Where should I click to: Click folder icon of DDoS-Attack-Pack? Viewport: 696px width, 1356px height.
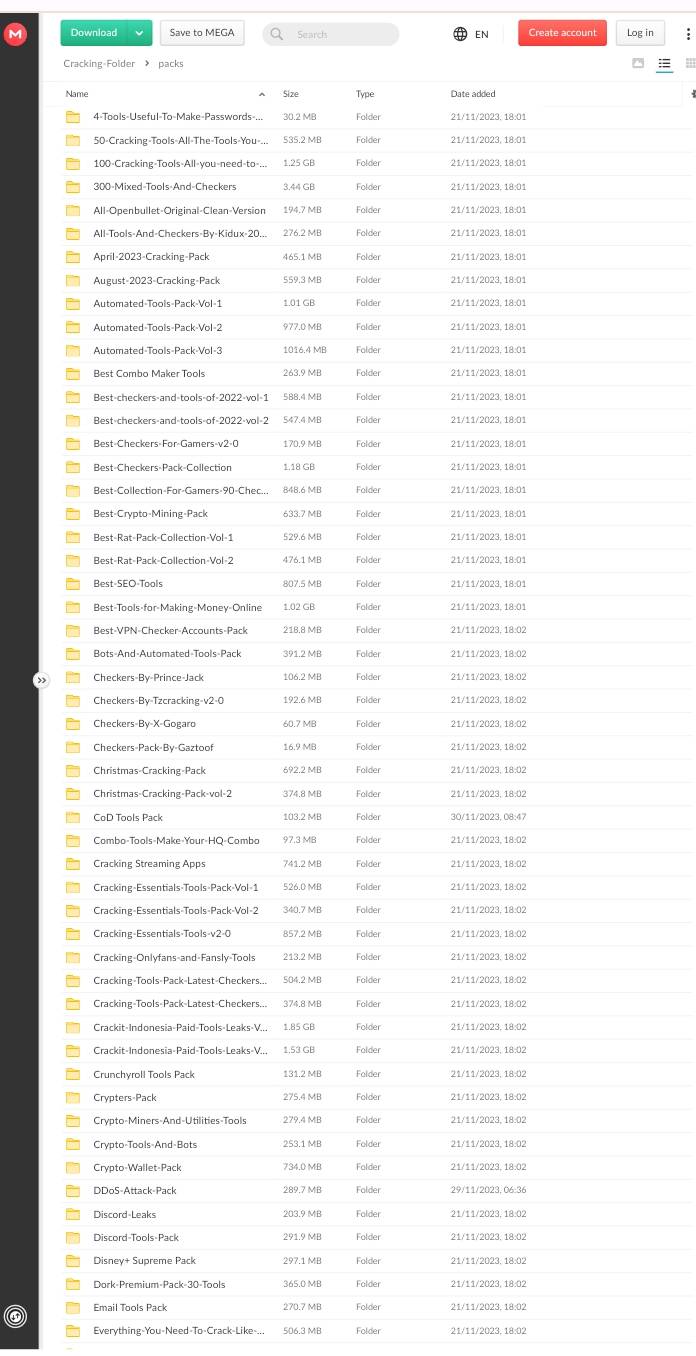pos(73,1191)
